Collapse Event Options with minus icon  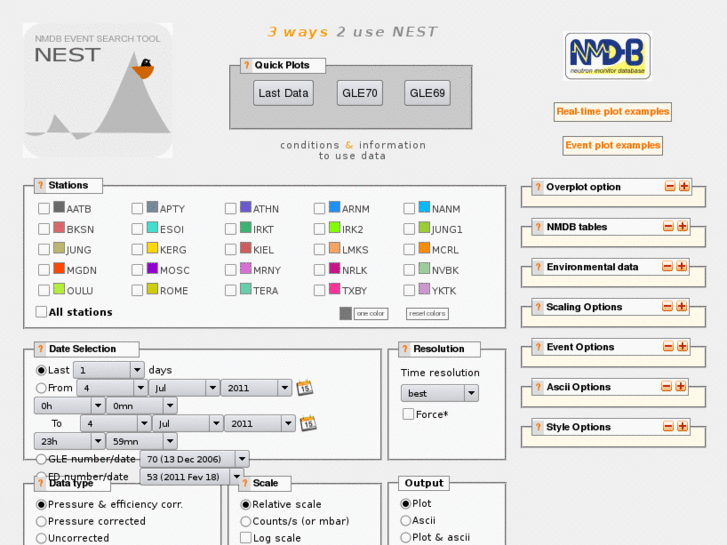tap(668, 346)
